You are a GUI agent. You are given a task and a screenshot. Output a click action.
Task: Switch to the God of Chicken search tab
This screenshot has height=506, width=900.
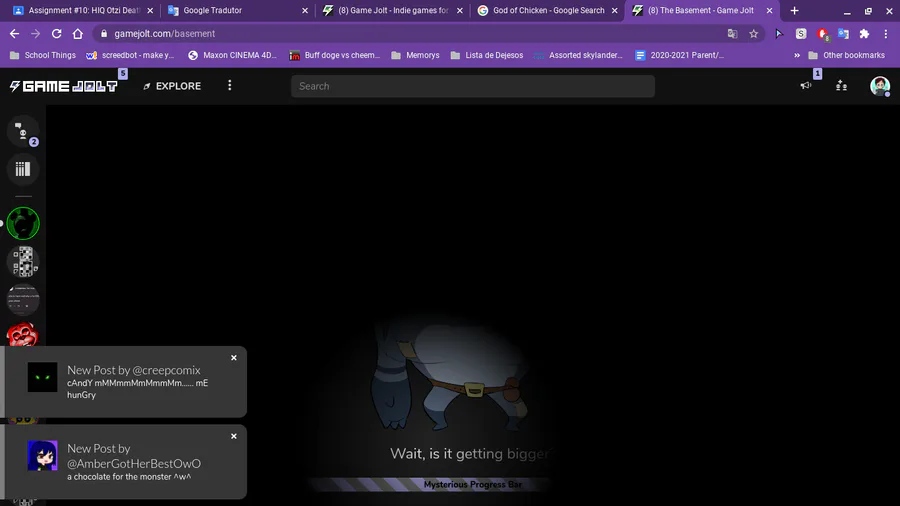point(547,10)
